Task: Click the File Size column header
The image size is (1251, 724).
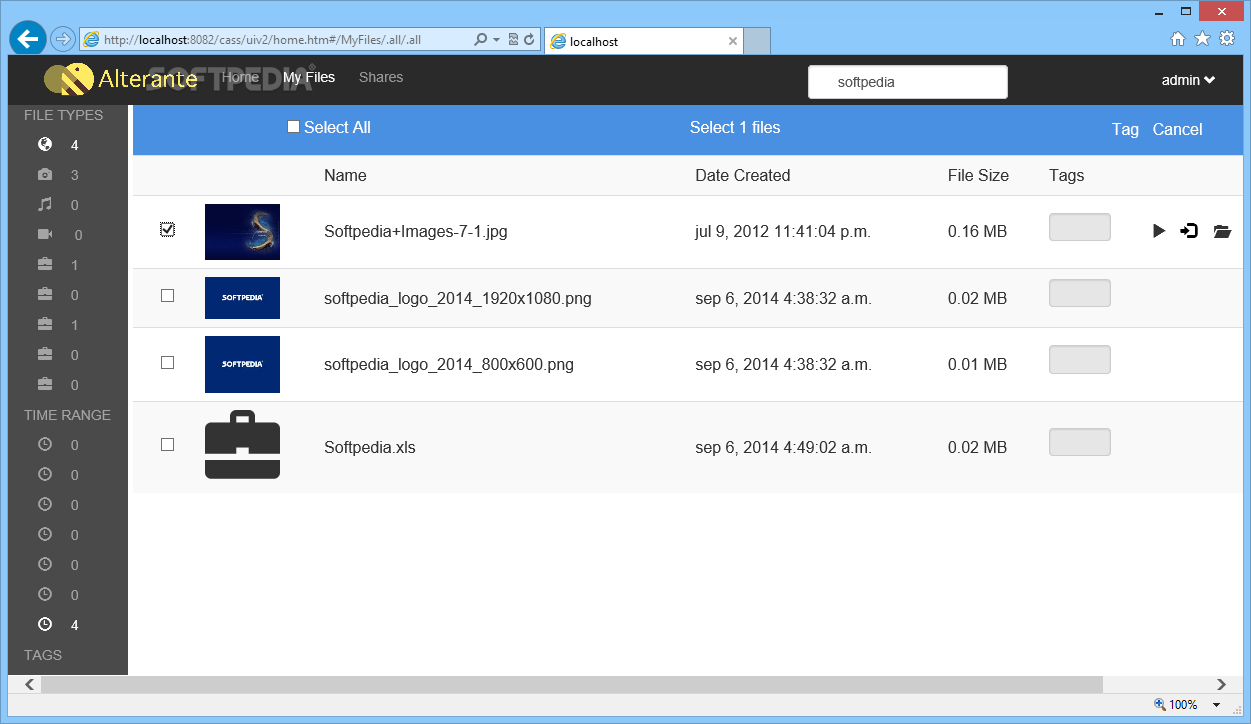Action: [x=978, y=175]
